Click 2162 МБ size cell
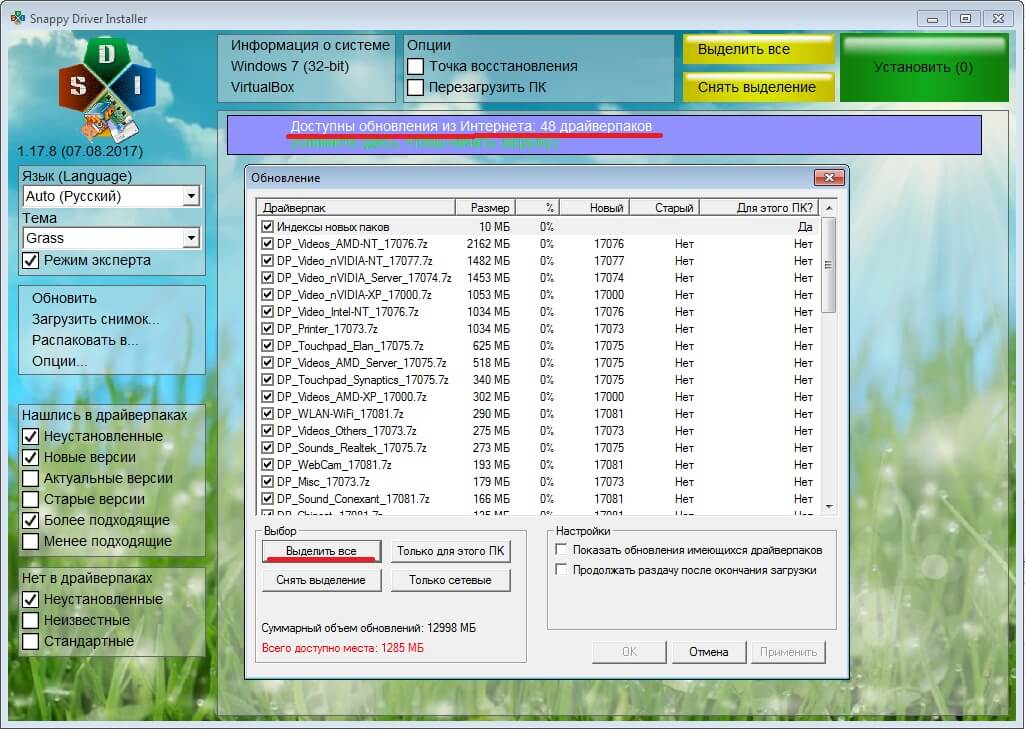Screen dimensions: 1025x730 tap(488, 244)
